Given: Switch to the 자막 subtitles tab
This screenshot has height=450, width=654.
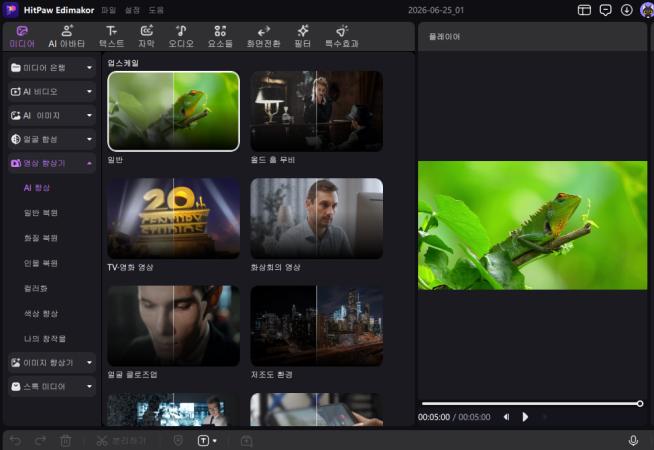Looking at the screenshot, I should [x=146, y=36].
